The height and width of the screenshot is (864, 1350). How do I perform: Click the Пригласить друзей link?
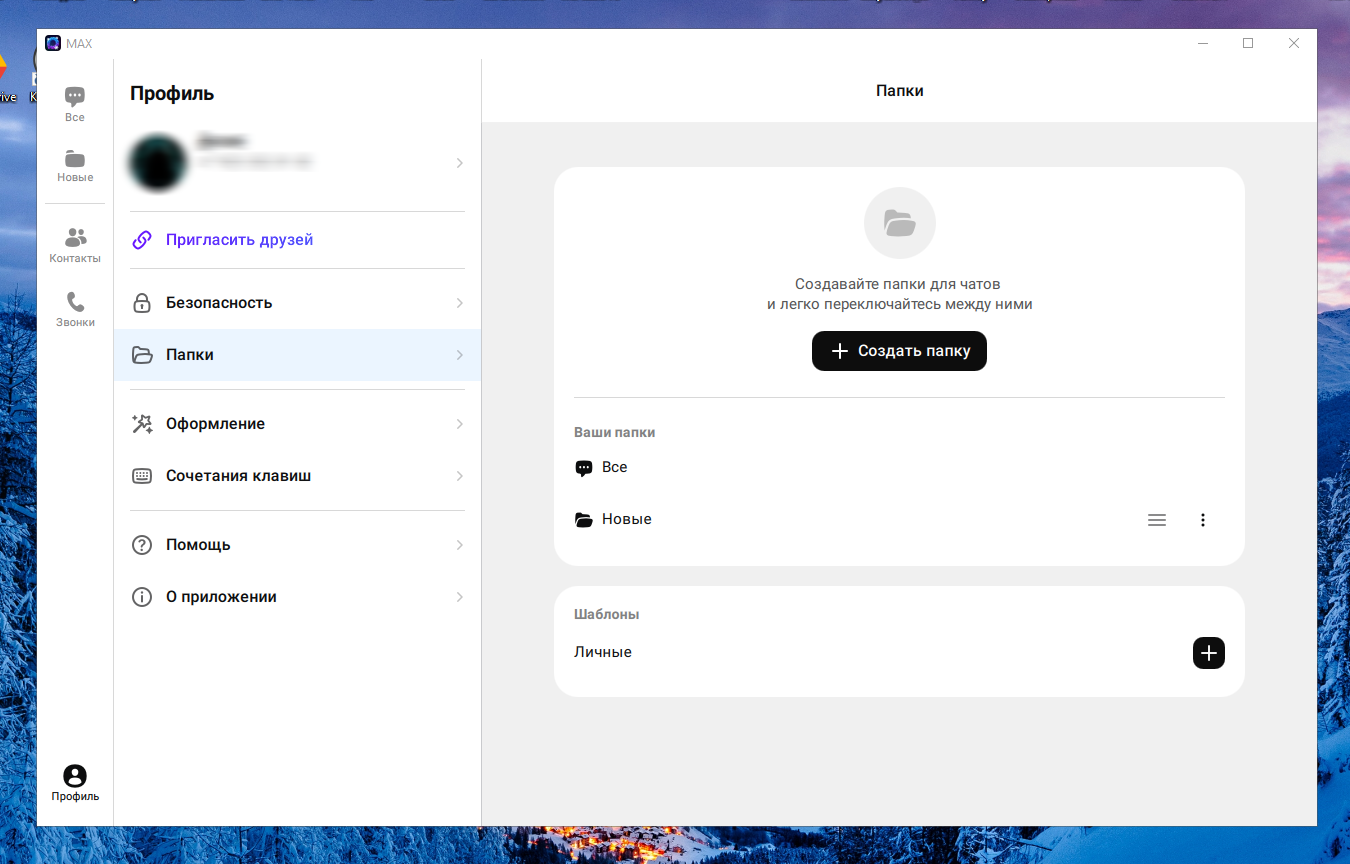click(x=239, y=240)
